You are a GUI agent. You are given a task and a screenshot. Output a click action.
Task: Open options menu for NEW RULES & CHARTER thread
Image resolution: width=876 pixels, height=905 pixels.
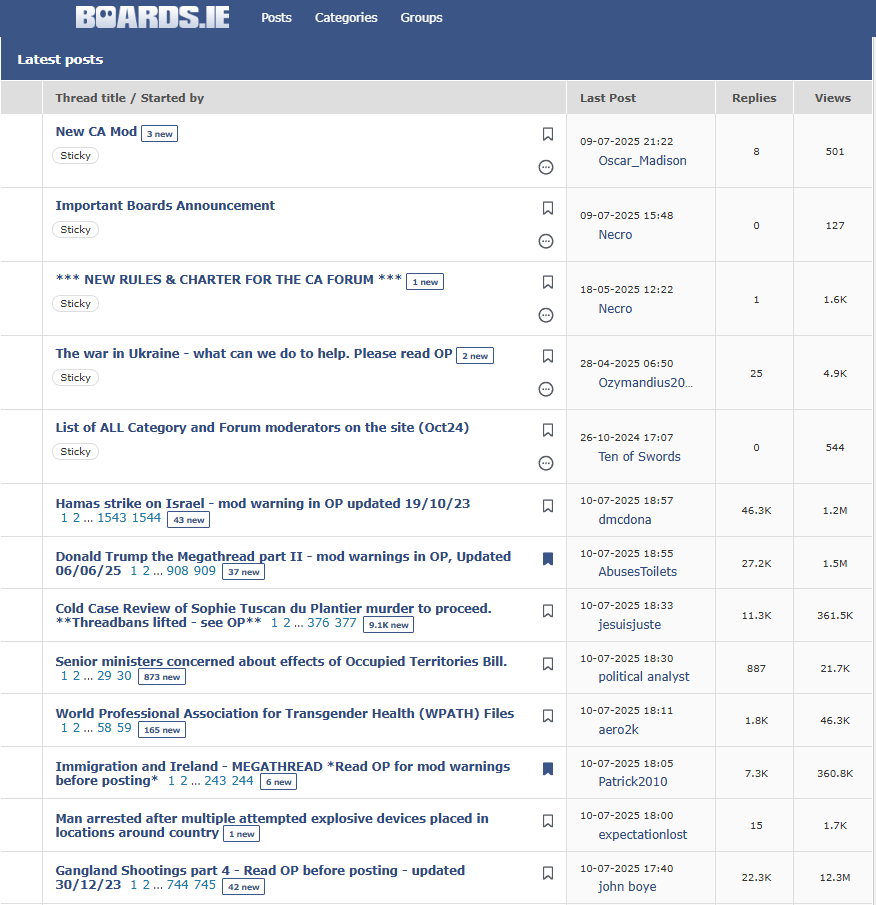546,315
